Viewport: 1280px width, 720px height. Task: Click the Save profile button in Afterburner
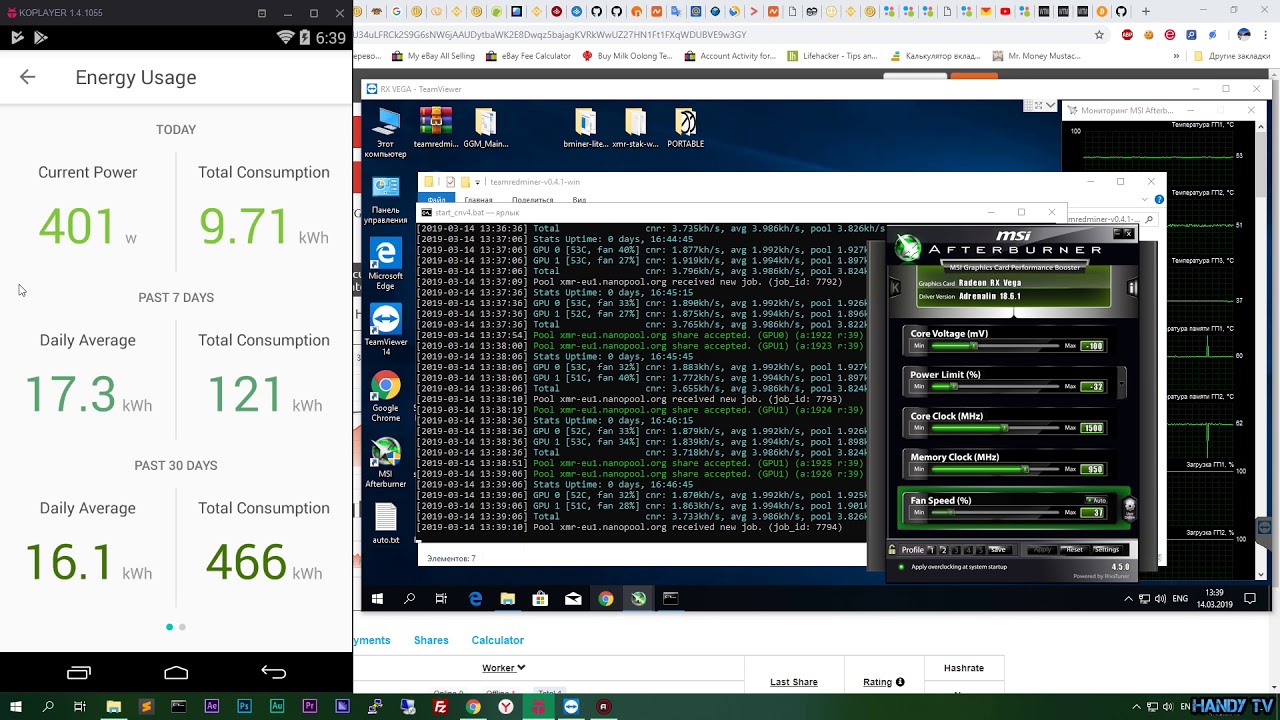(x=998, y=550)
